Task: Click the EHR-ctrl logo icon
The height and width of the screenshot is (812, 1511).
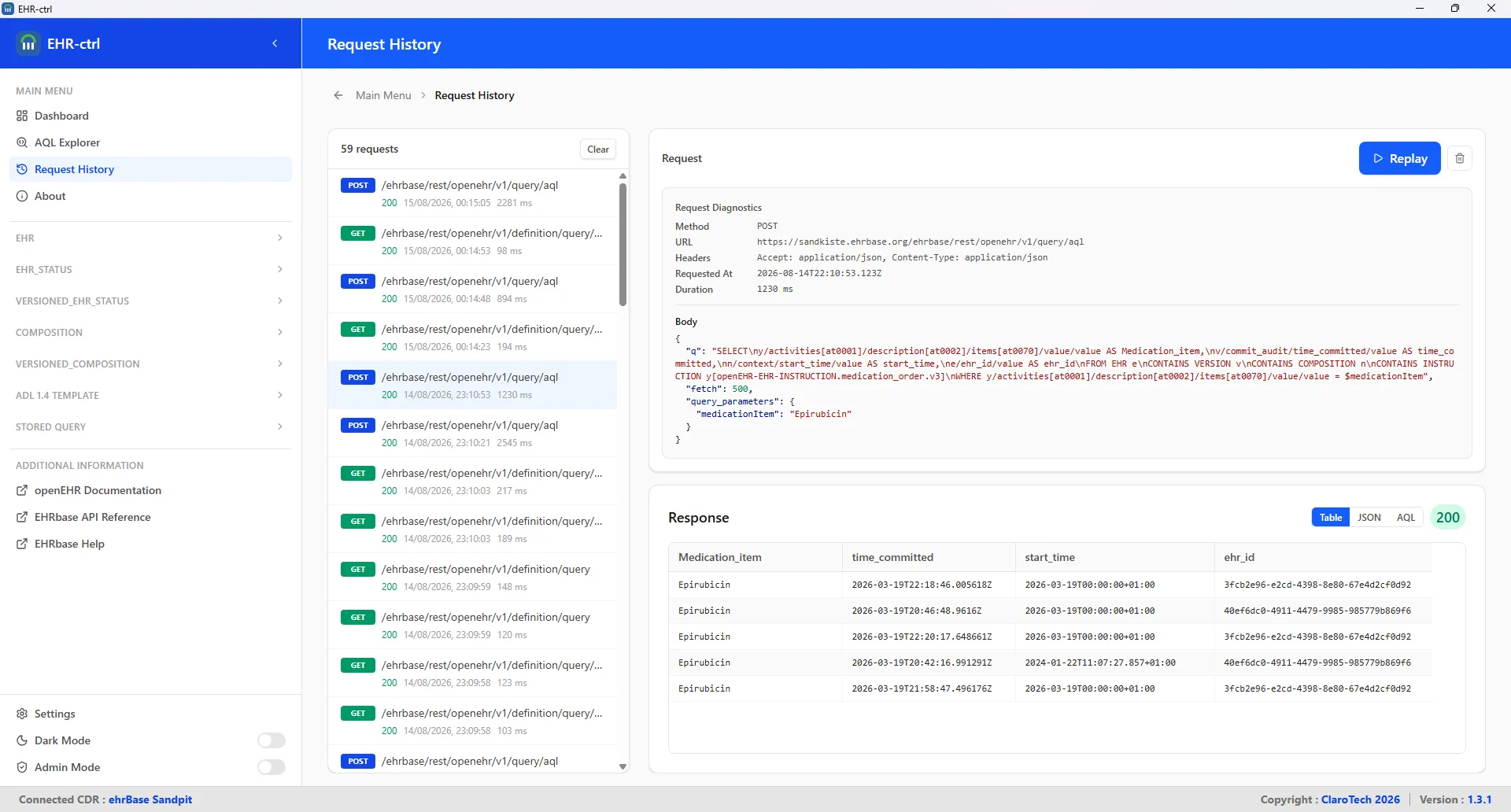Action: pyautogui.click(x=28, y=43)
